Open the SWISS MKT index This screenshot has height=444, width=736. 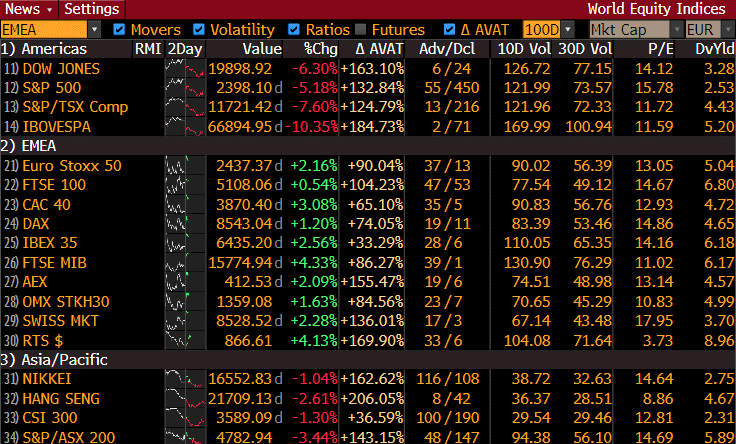coord(61,321)
